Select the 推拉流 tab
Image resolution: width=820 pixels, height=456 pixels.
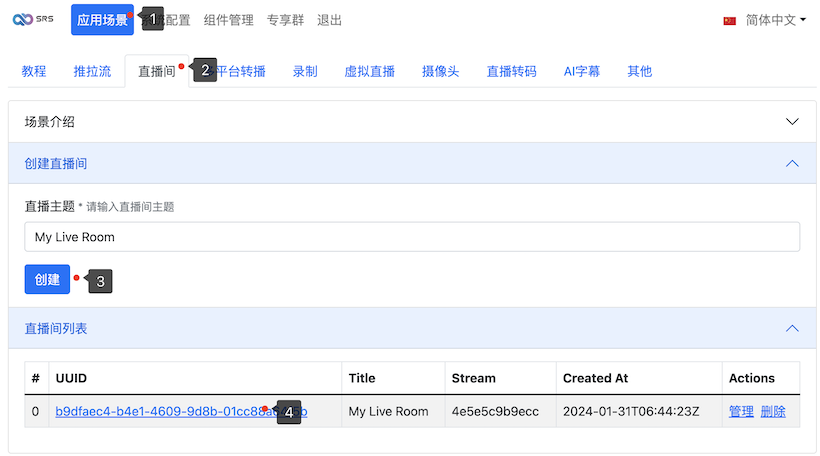(x=92, y=71)
